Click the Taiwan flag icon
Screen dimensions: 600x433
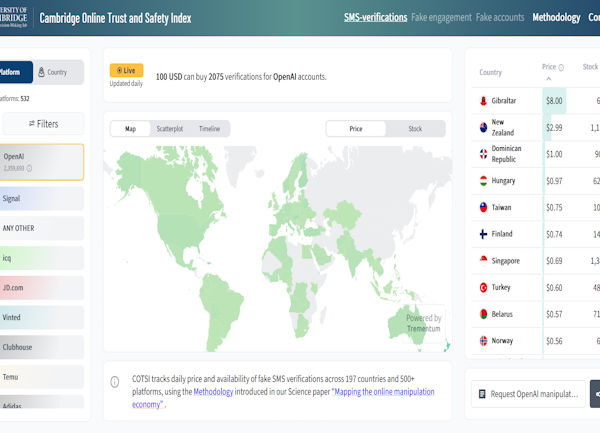point(483,207)
